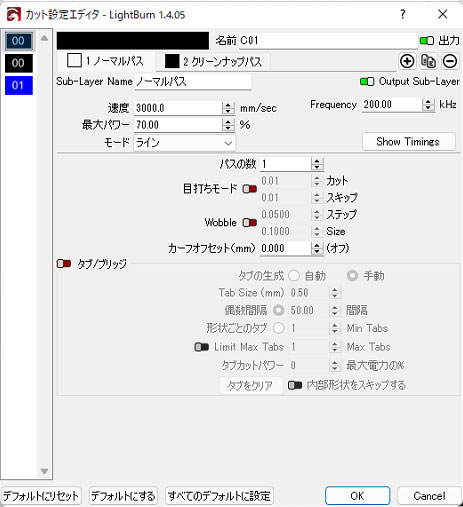Screen dimensions: 463x507
Task: Adjust the Max Tabs spinner arrows
Action: [334, 347]
